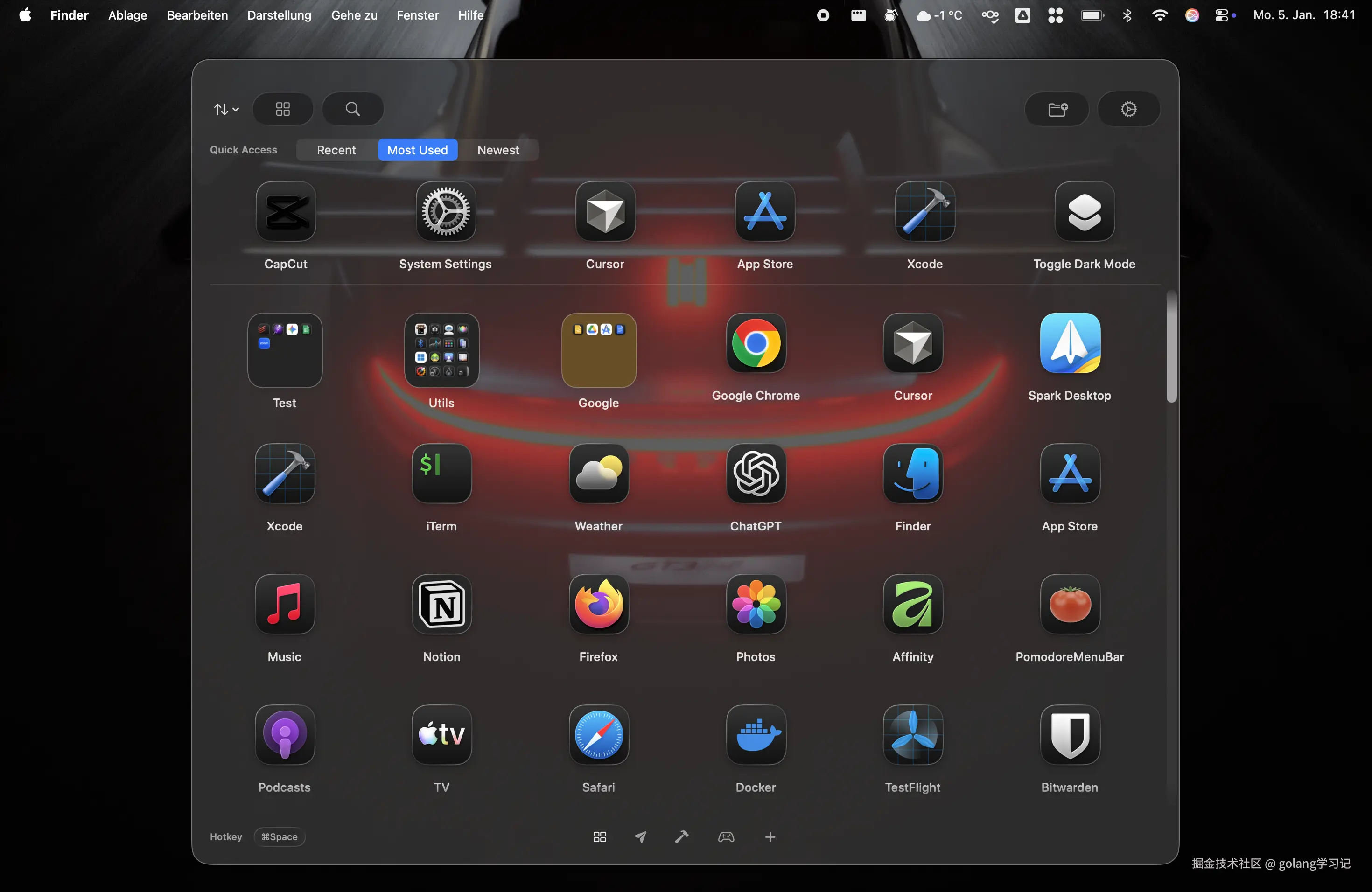This screenshot has width=1372, height=892.
Task: Switch to the Recent filter
Action: tap(336, 150)
